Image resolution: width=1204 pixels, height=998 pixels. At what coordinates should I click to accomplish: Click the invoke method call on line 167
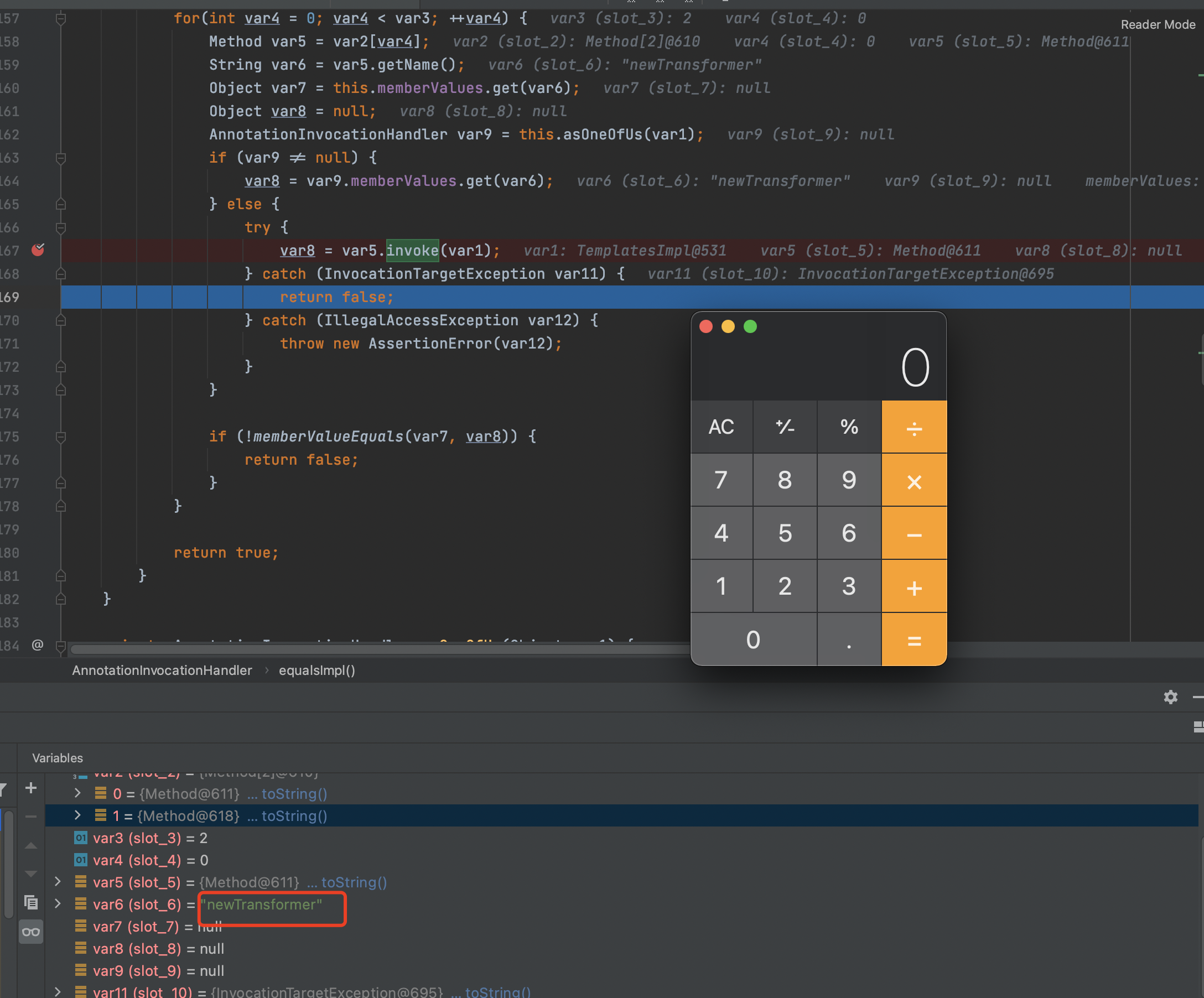coord(412,251)
